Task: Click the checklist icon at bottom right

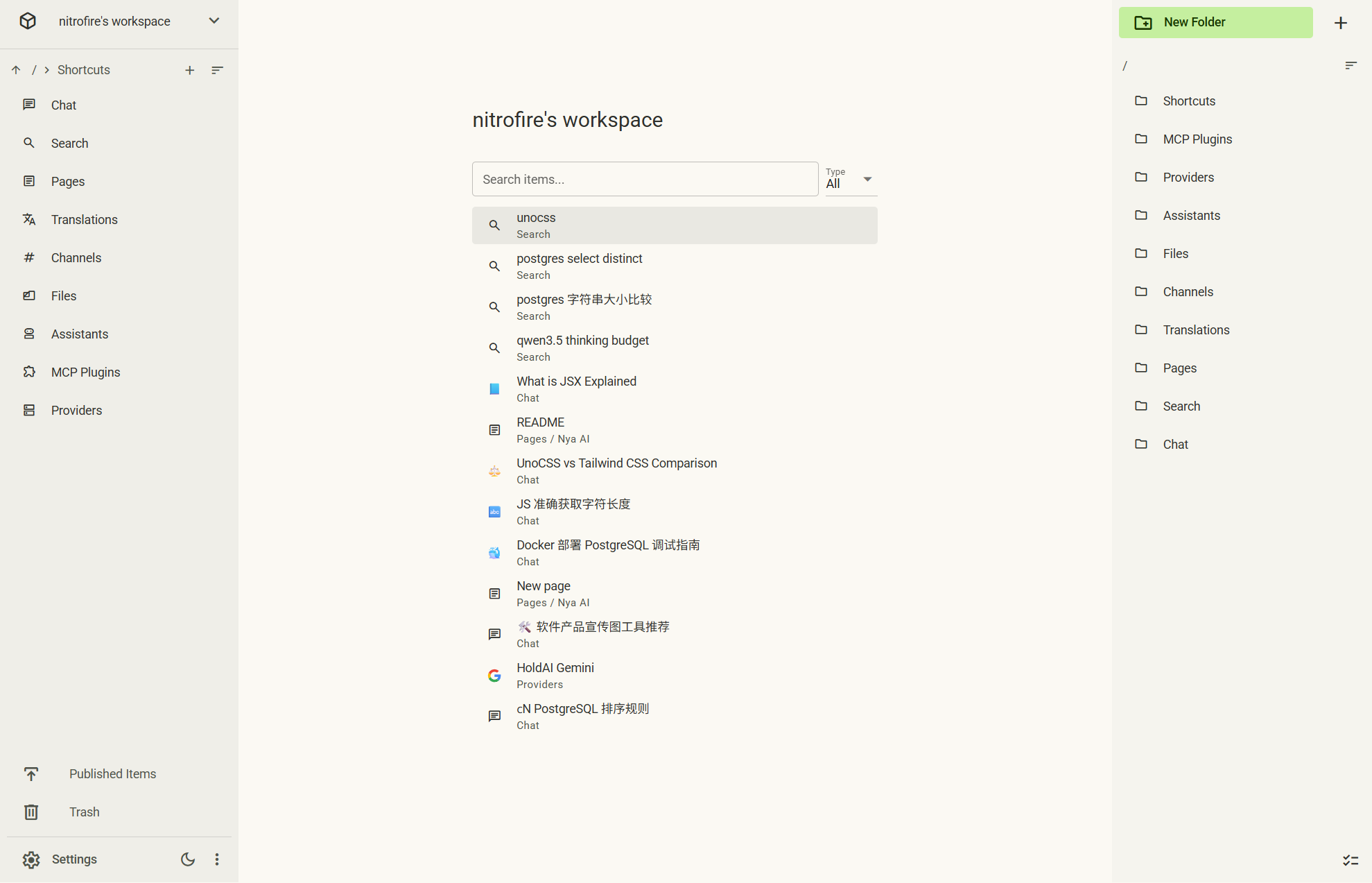Action: pyautogui.click(x=1350, y=860)
